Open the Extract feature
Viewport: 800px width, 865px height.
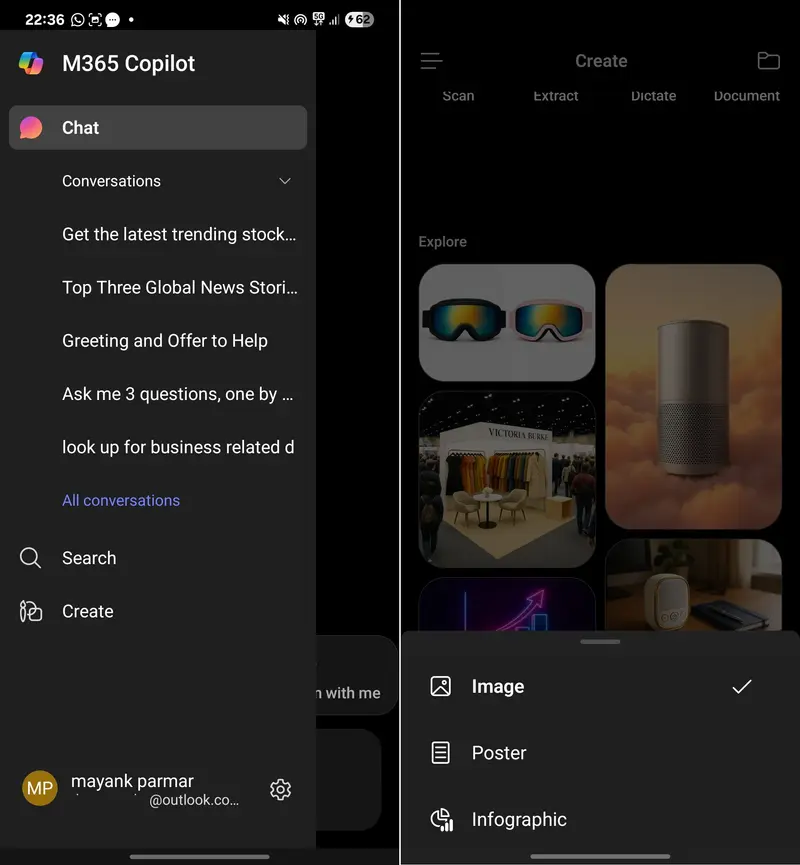tap(556, 95)
